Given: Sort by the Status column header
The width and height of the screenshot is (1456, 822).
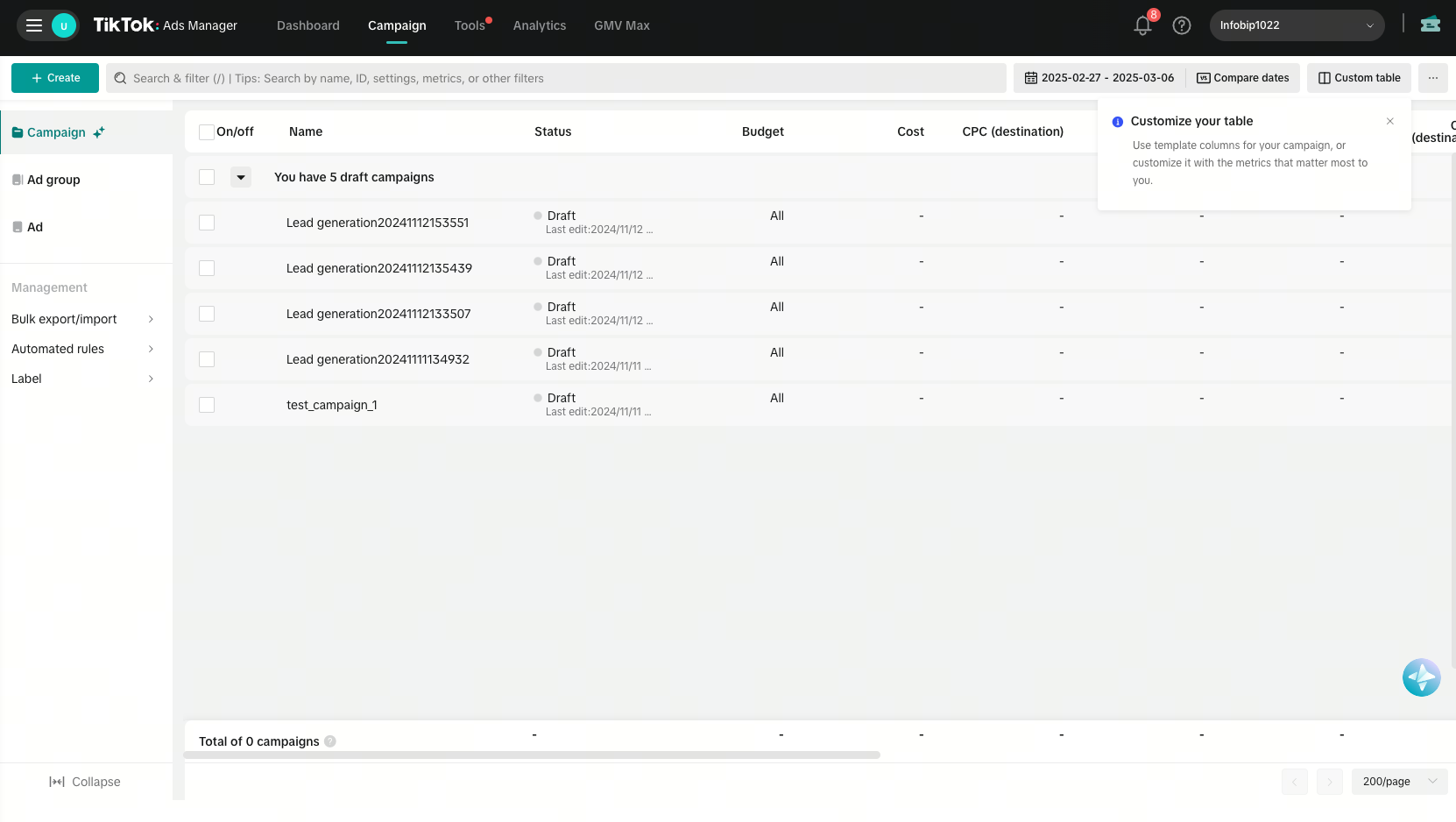Looking at the screenshot, I should [553, 131].
